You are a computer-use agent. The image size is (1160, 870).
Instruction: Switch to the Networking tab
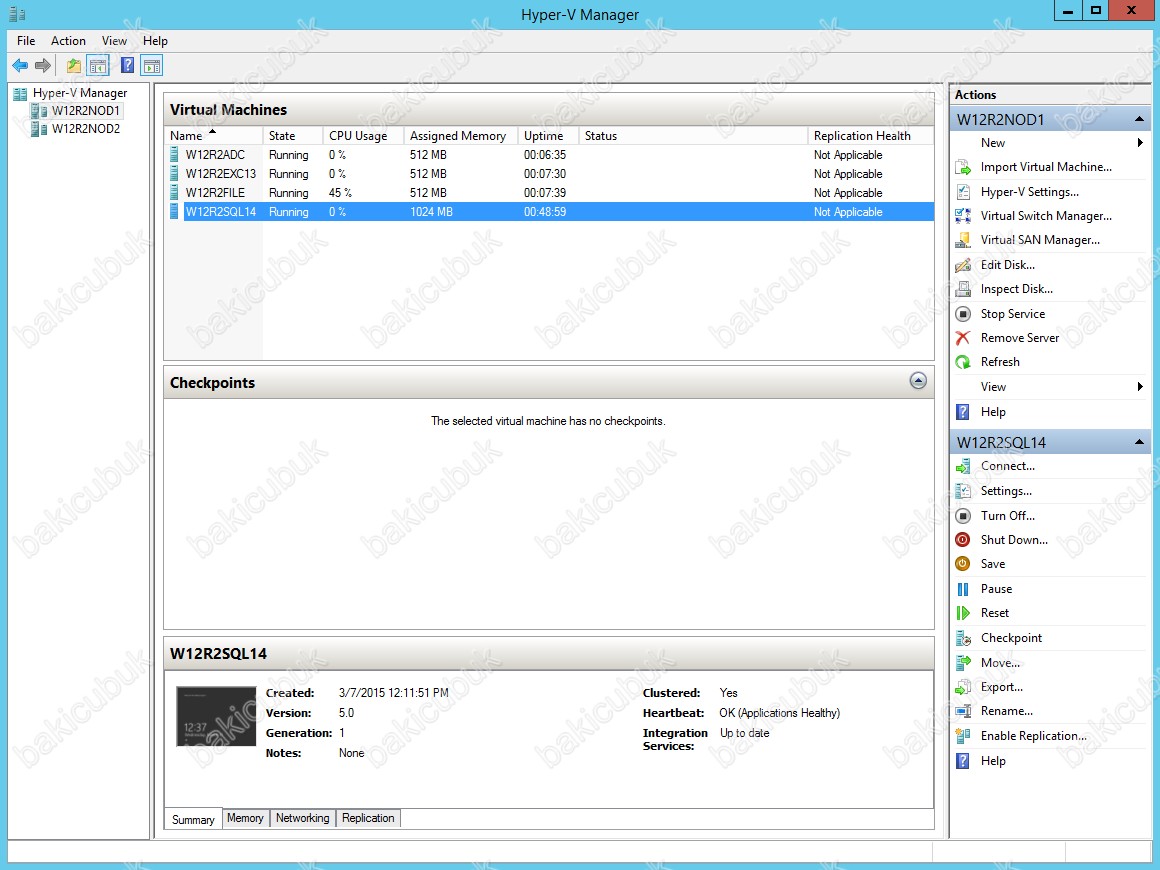tap(303, 817)
